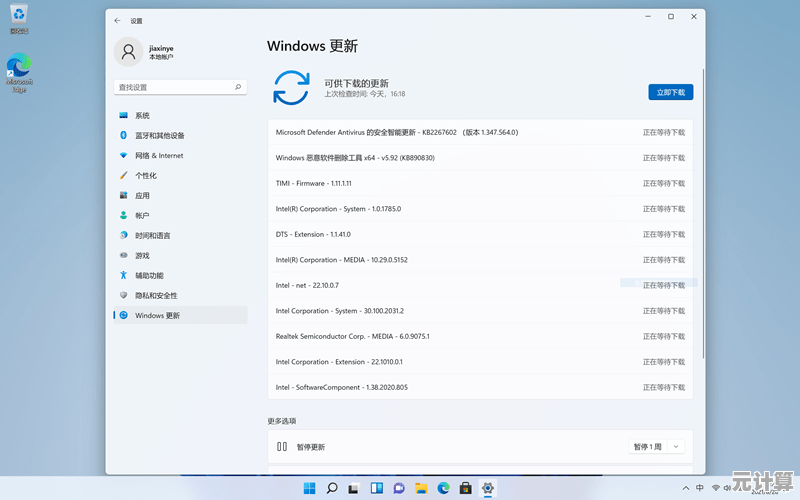The image size is (800, 500).
Task: Select Intel(R) Corporation - MEDIA - 10.29.0.5152
Action: (480, 260)
